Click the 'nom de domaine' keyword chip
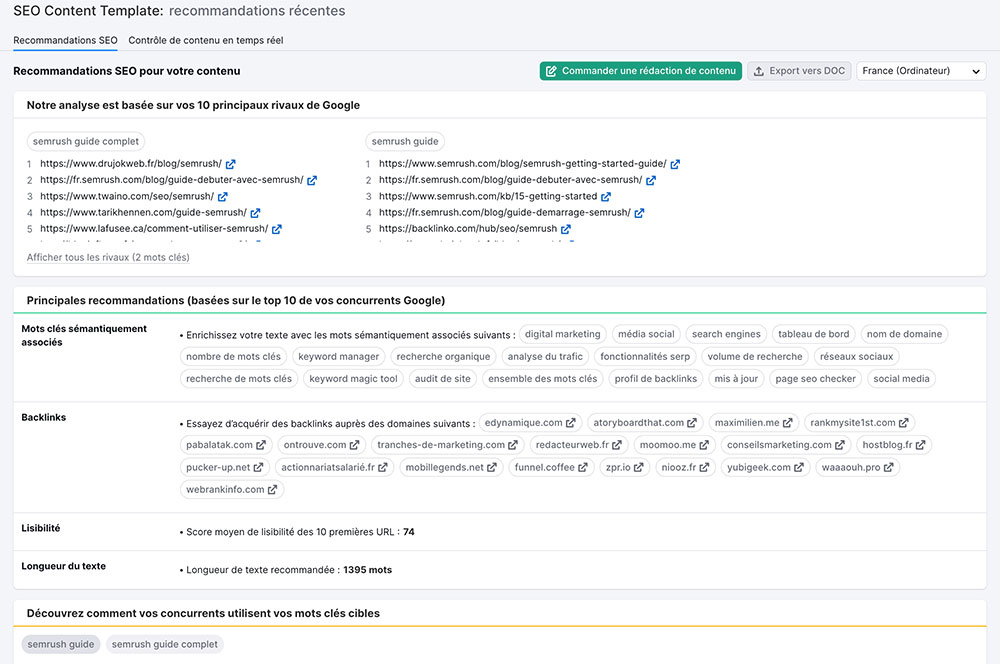Image resolution: width=1000 pixels, height=664 pixels. [x=904, y=334]
